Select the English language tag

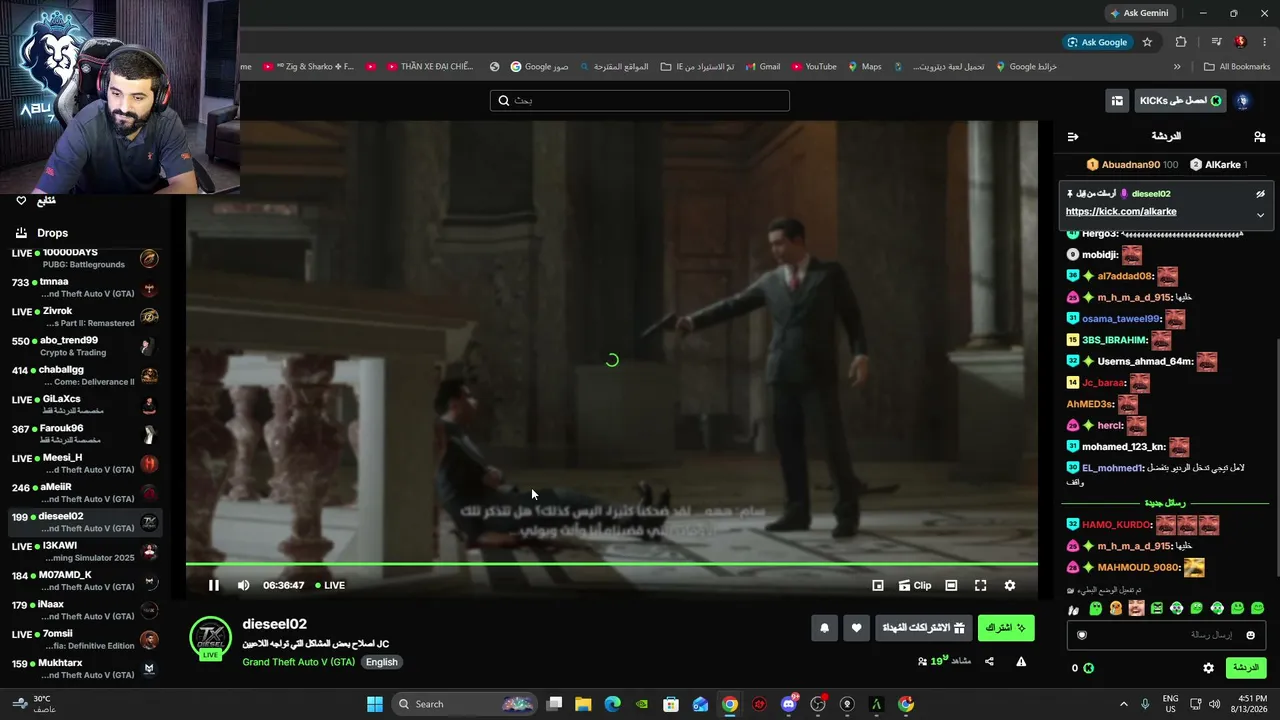381,662
